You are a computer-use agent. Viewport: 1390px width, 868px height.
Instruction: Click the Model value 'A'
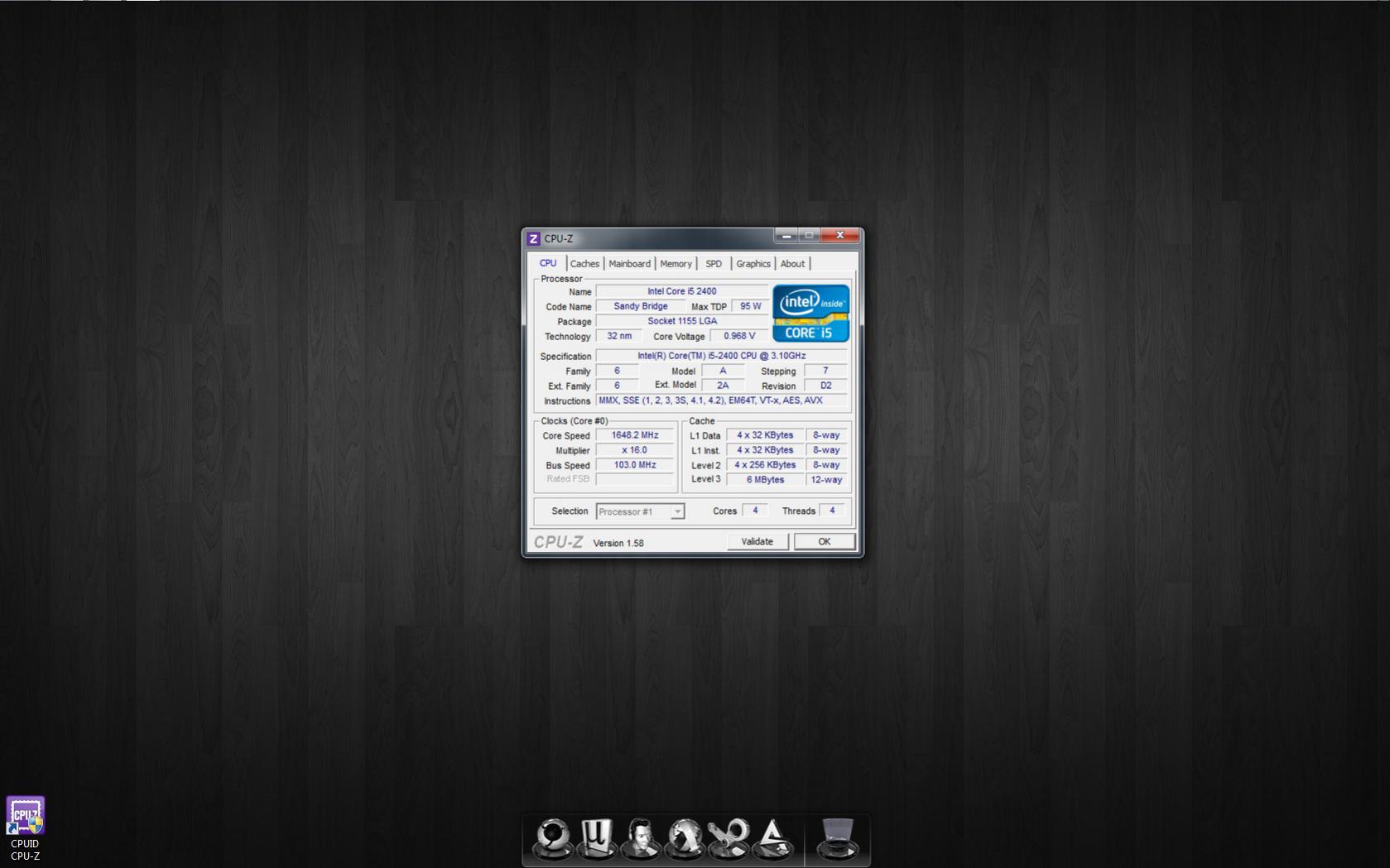point(723,371)
